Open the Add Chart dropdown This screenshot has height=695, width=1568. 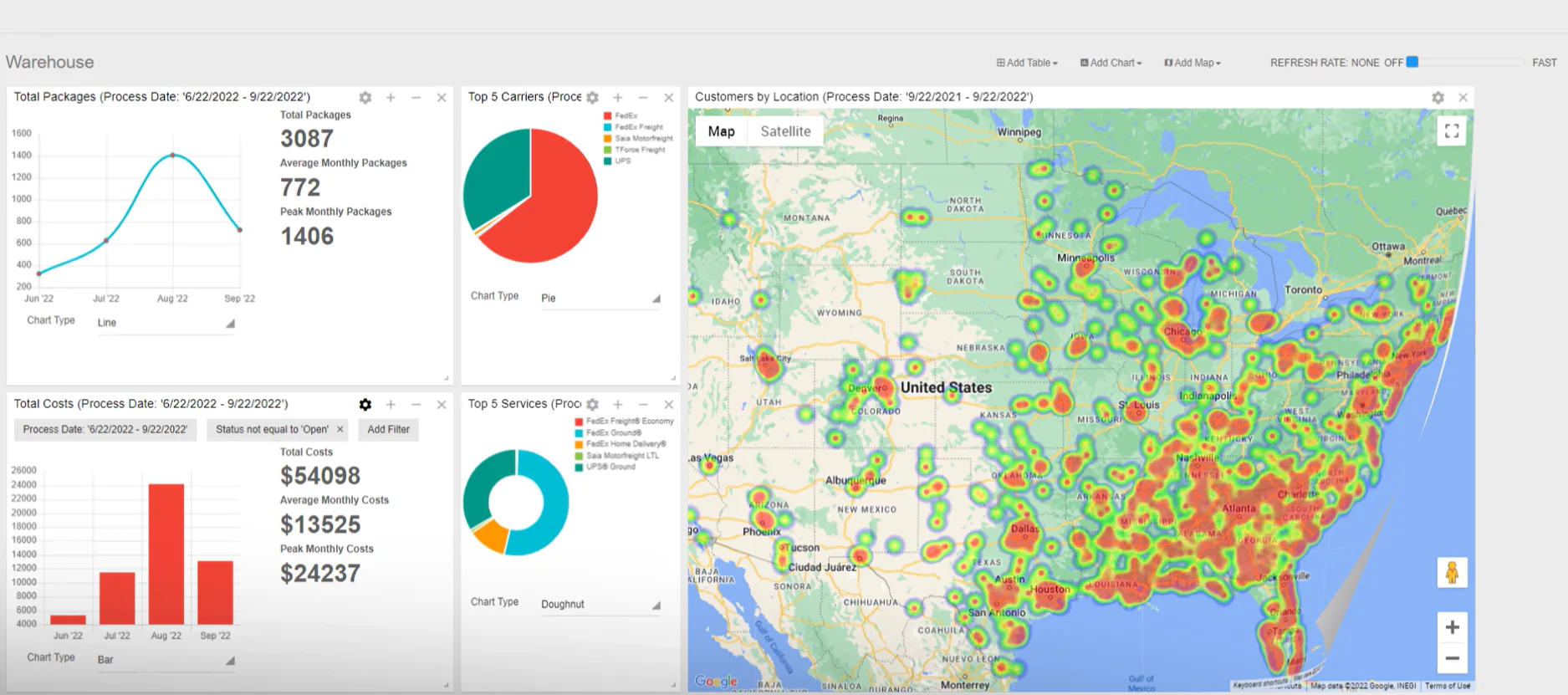coord(1111,63)
